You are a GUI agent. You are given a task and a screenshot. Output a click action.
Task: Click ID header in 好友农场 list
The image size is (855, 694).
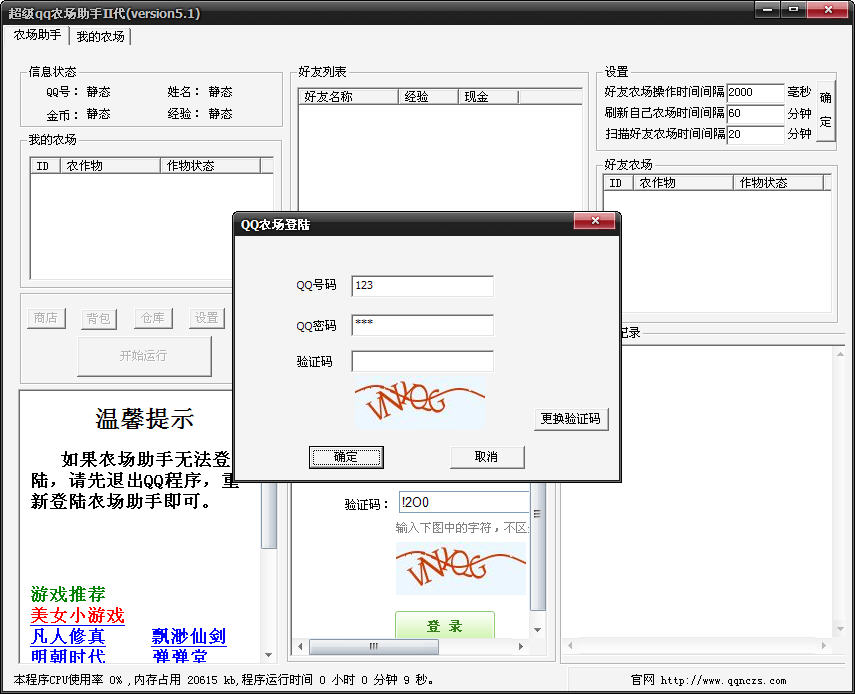point(618,183)
